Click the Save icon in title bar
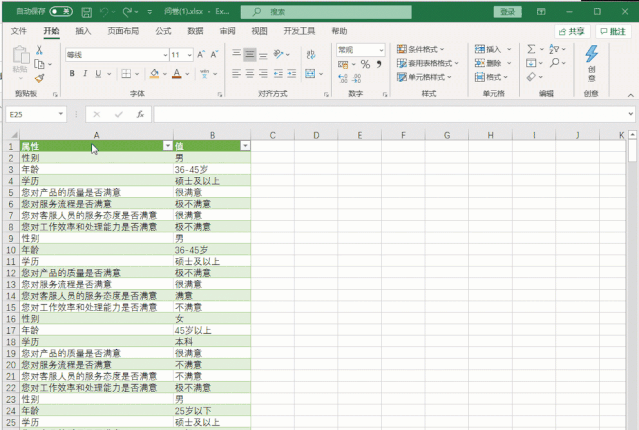Viewport: 639px width, 430px height. pyautogui.click(x=86, y=12)
